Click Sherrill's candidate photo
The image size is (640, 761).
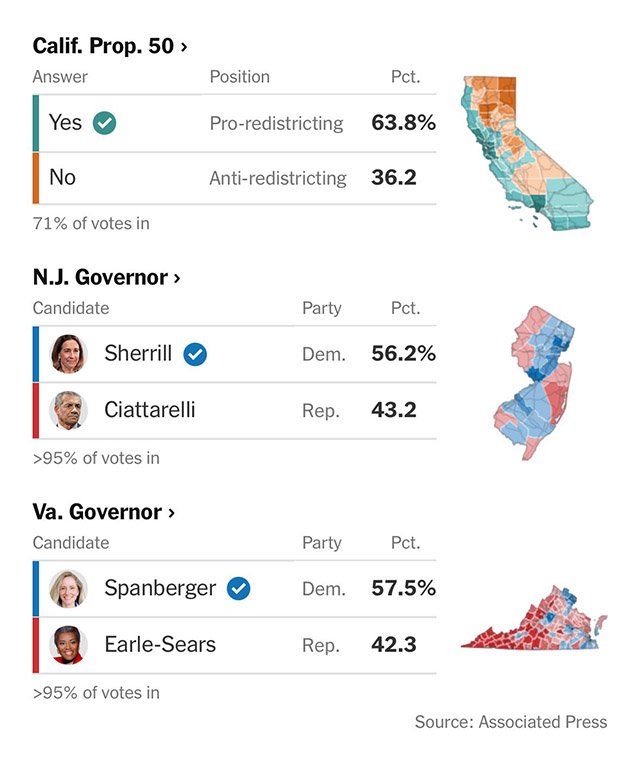pyautogui.click(x=68, y=354)
